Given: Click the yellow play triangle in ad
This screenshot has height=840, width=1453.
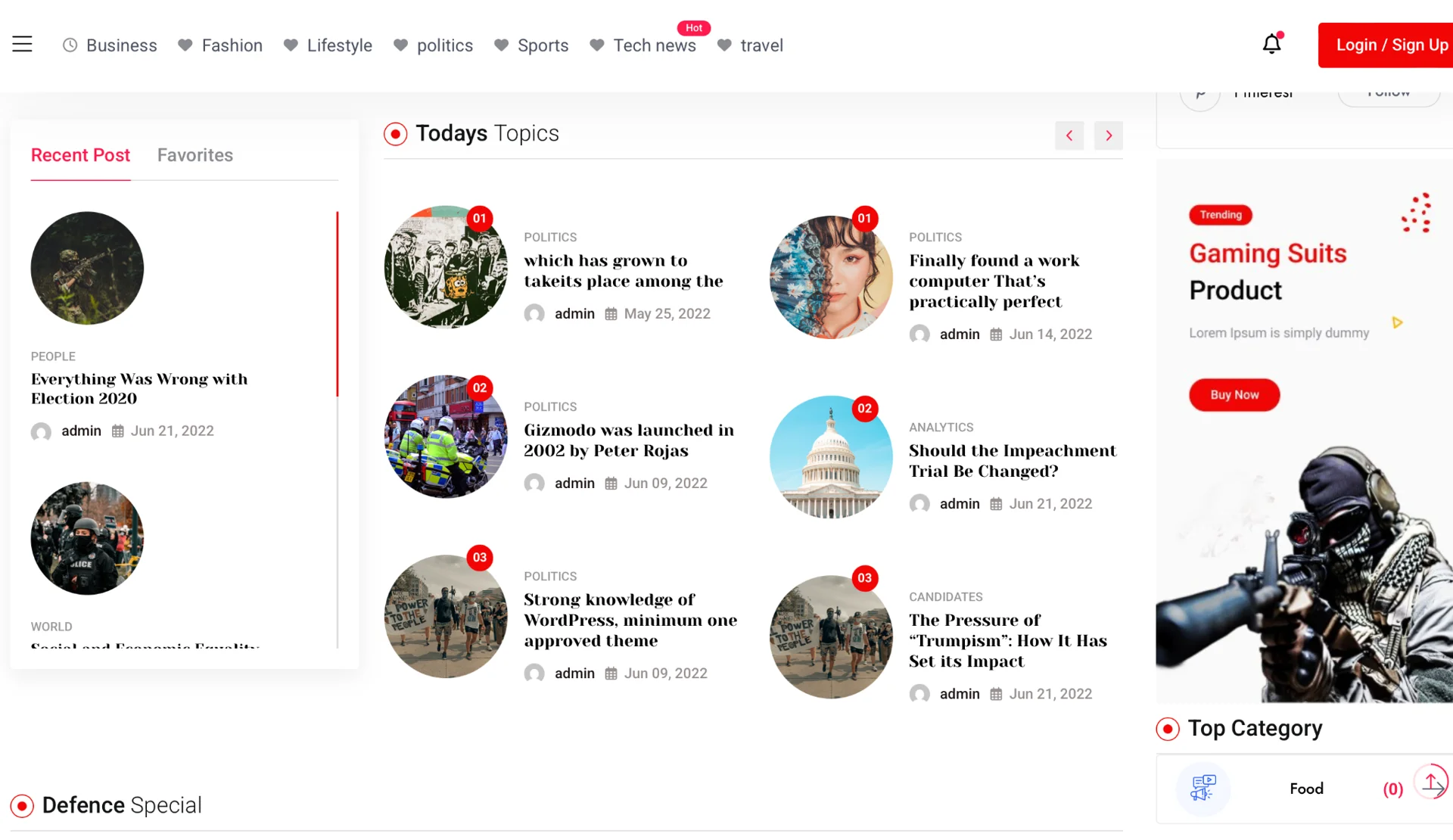Looking at the screenshot, I should (x=1397, y=323).
